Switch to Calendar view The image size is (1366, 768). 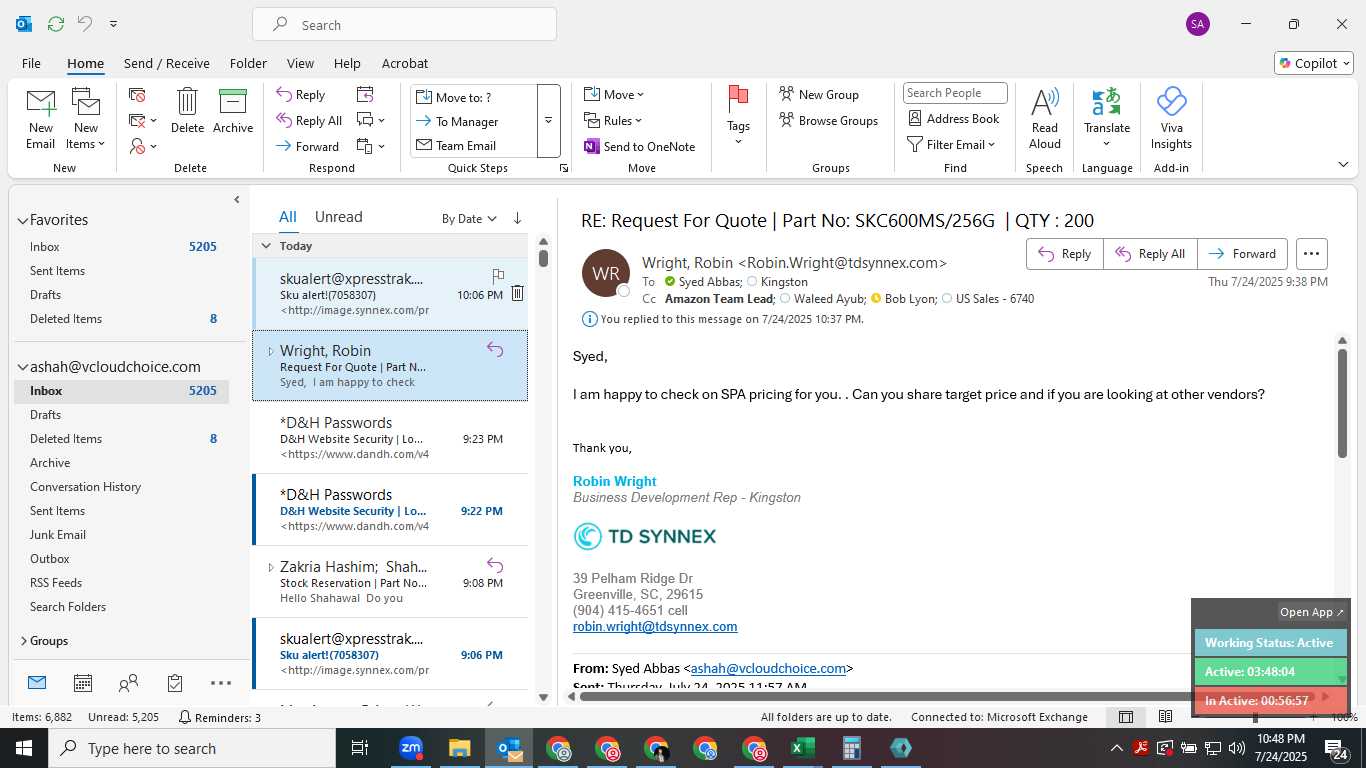pyautogui.click(x=83, y=683)
